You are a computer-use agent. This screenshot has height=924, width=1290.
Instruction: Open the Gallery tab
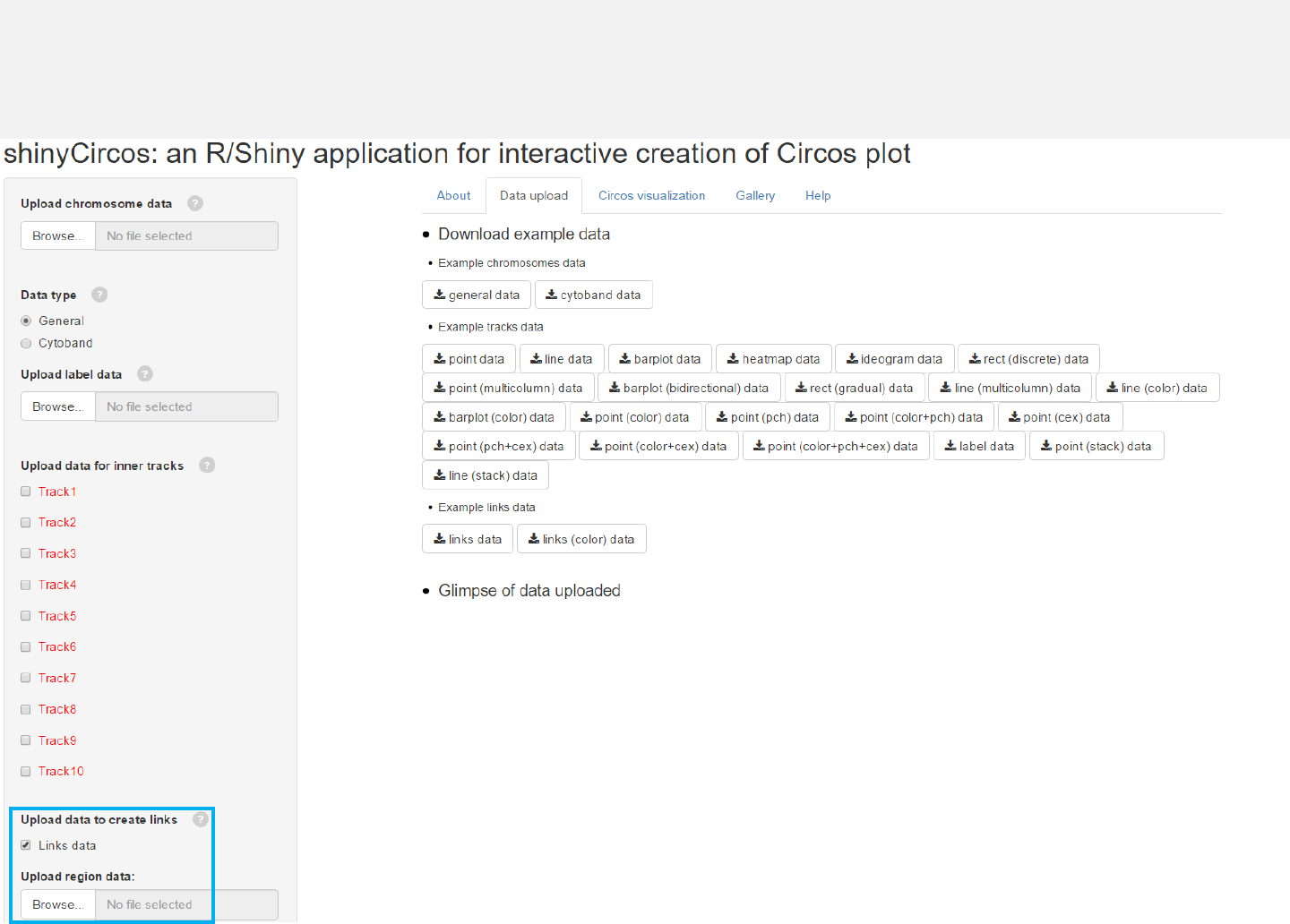pyautogui.click(x=755, y=195)
